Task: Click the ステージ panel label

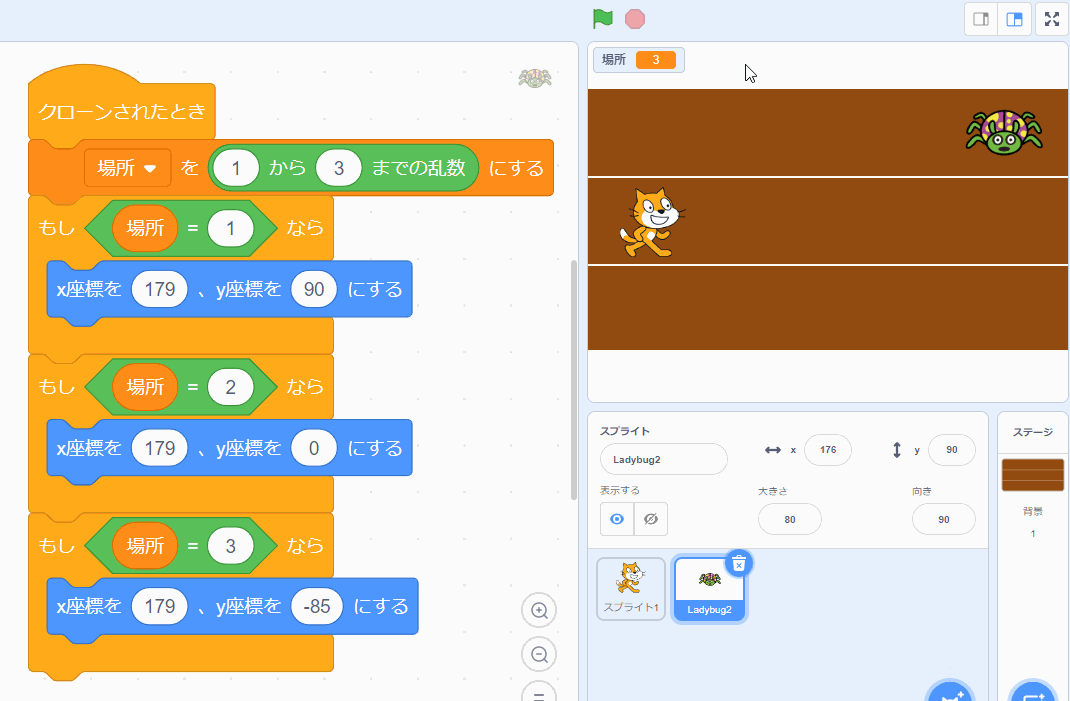Action: [1032, 432]
